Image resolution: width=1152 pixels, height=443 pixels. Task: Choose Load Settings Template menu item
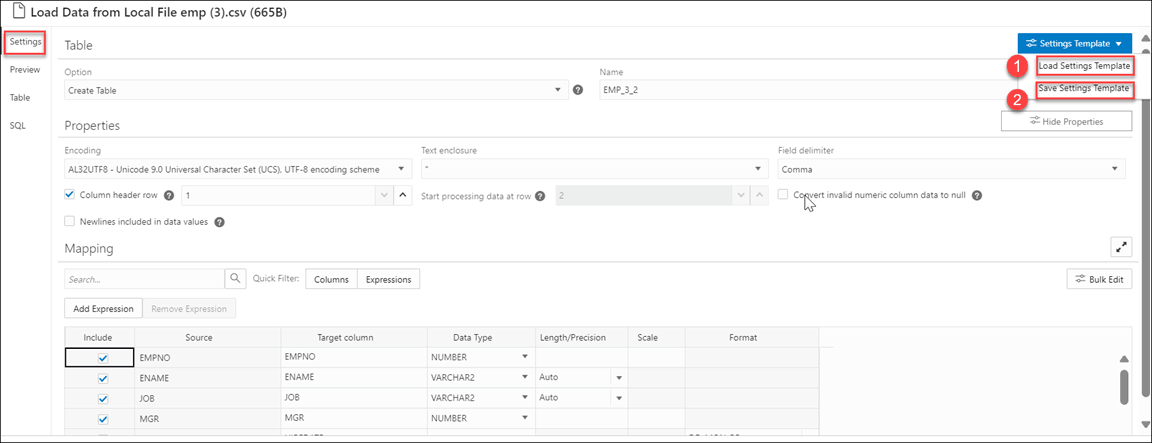pyautogui.click(x=1084, y=66)
